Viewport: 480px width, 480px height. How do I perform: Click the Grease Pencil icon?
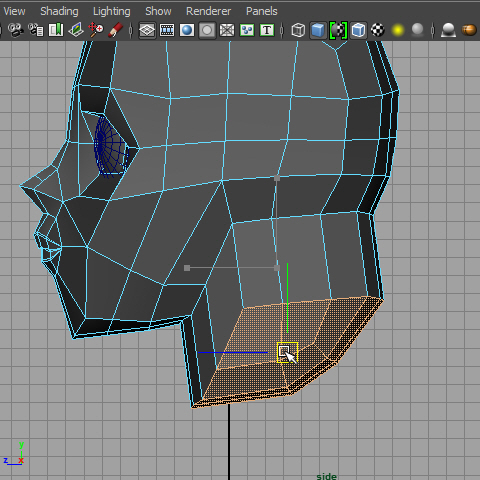click(x=116, y=30)
